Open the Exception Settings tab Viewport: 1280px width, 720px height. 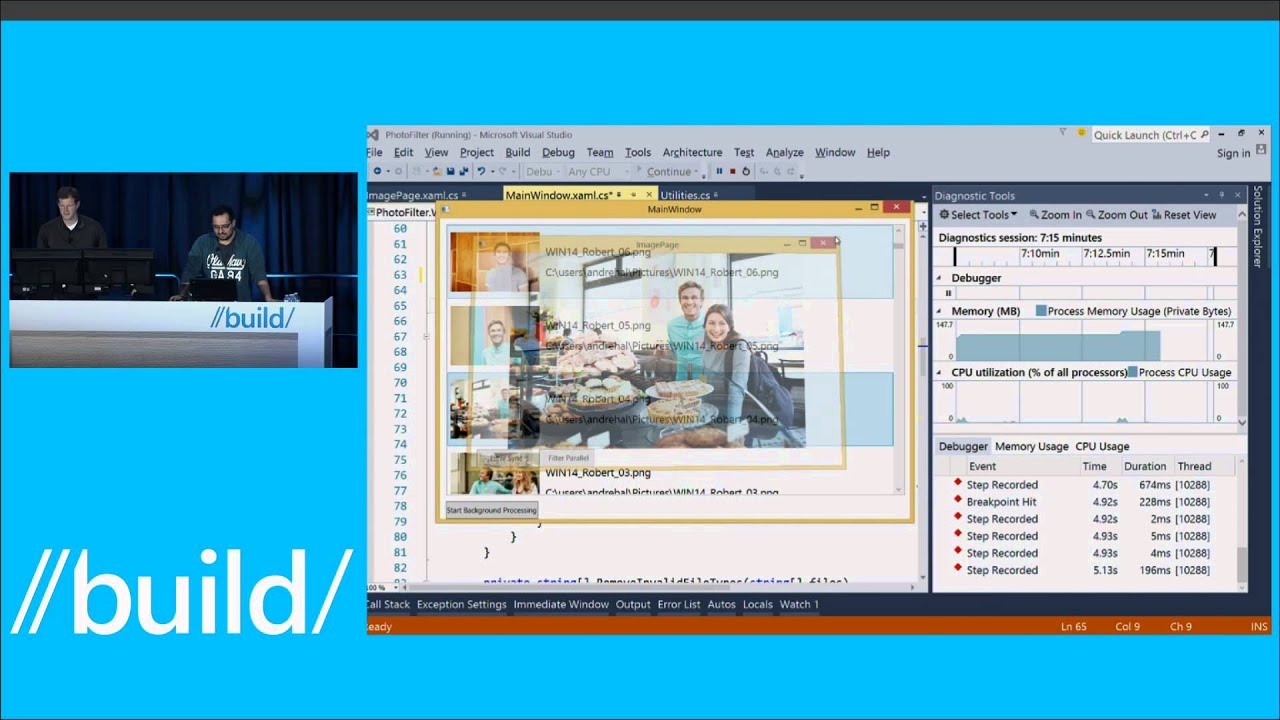point(461,604)
